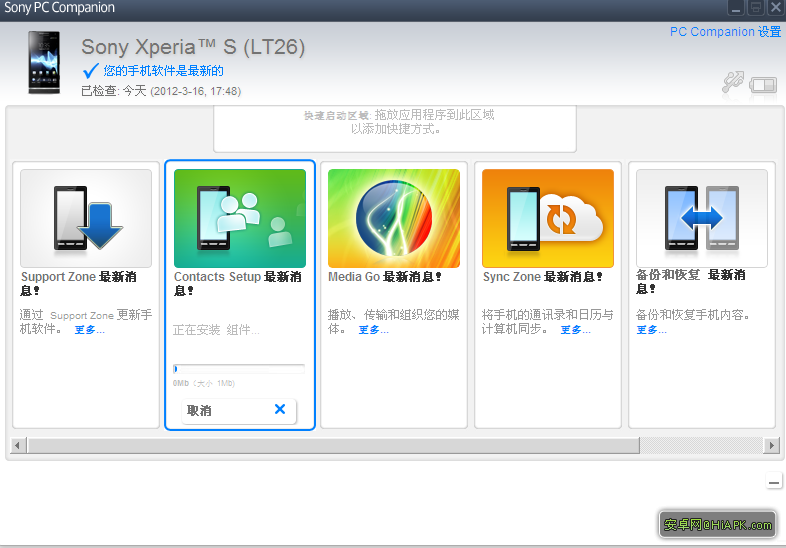Open 更多 link under 备份和恢复
This screenshot has width=786, height=548.
pyautogui.click(x=651, y=330)
